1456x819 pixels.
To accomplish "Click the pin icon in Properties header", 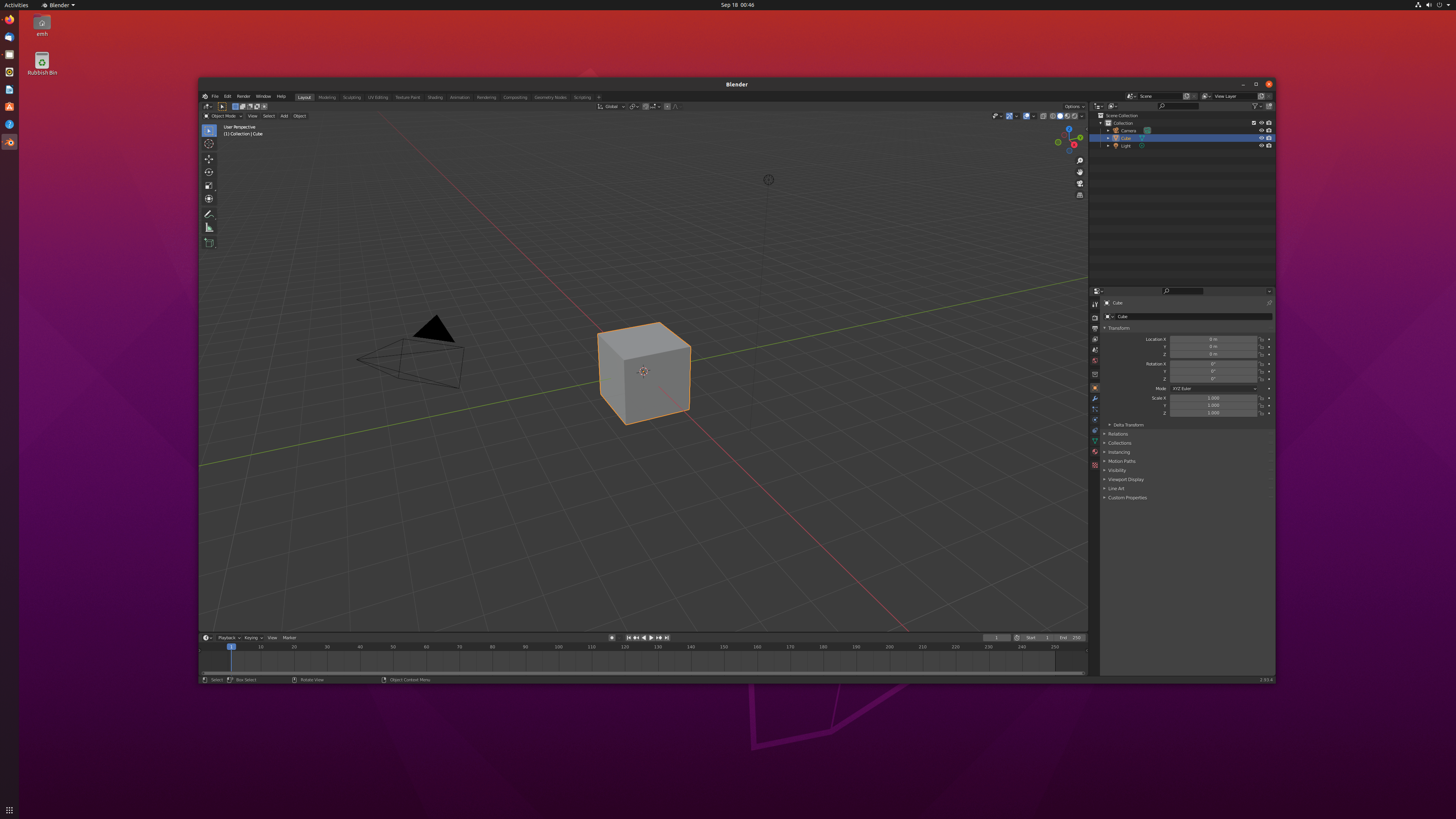I will pyautogui.click(x=1269, y=303).
